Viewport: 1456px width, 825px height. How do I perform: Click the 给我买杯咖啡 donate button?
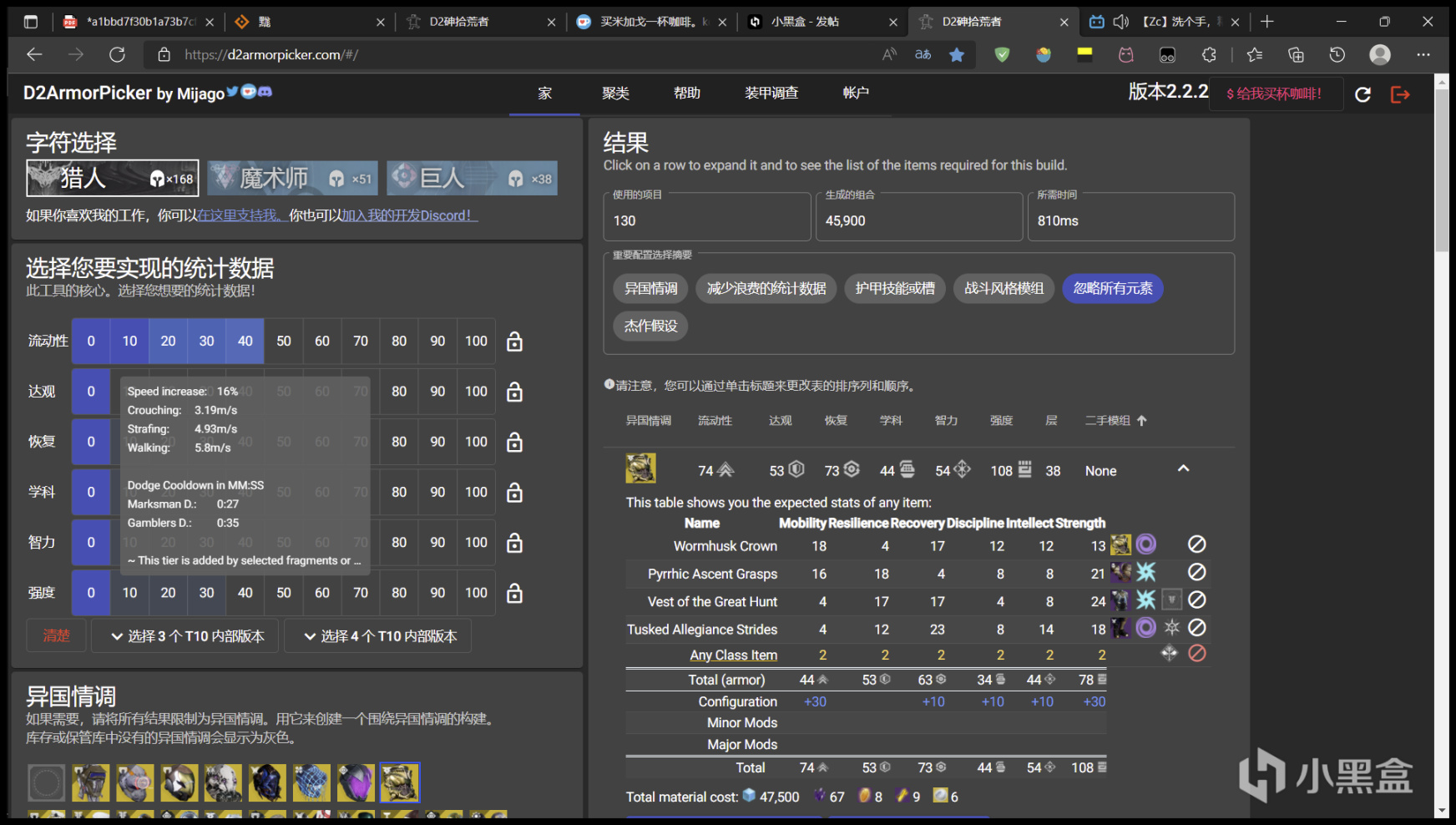coord(1274,94)
